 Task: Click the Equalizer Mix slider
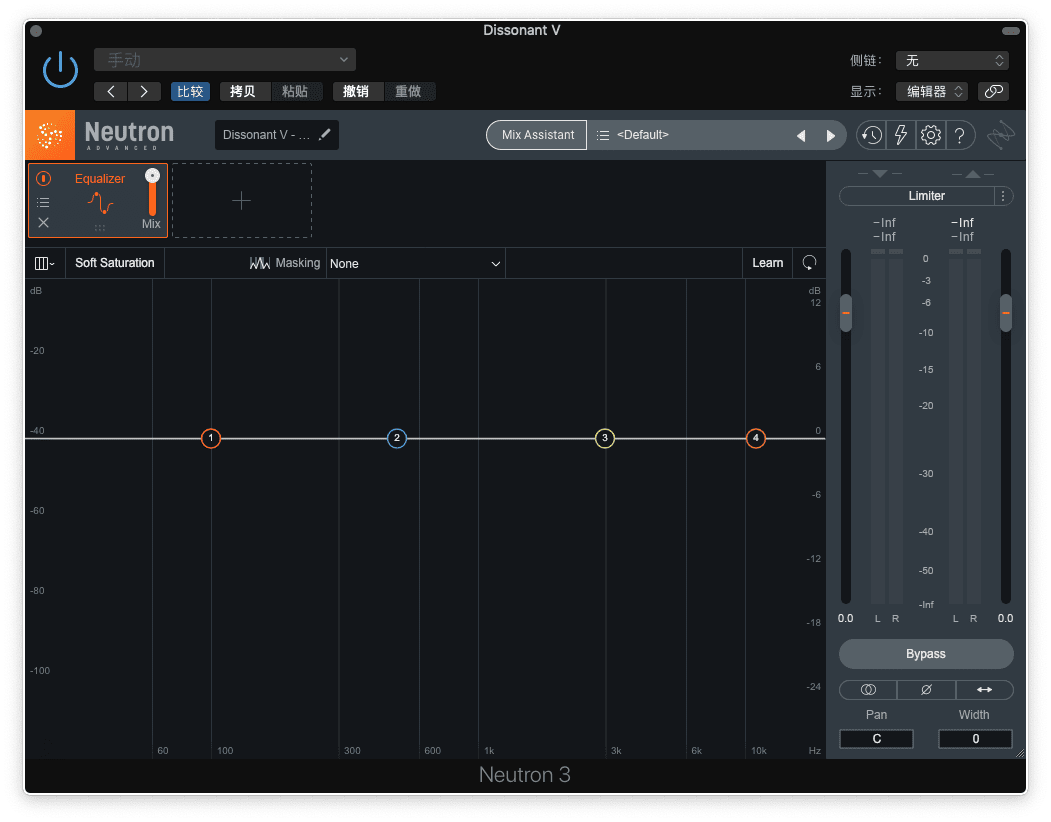point(152,192)
